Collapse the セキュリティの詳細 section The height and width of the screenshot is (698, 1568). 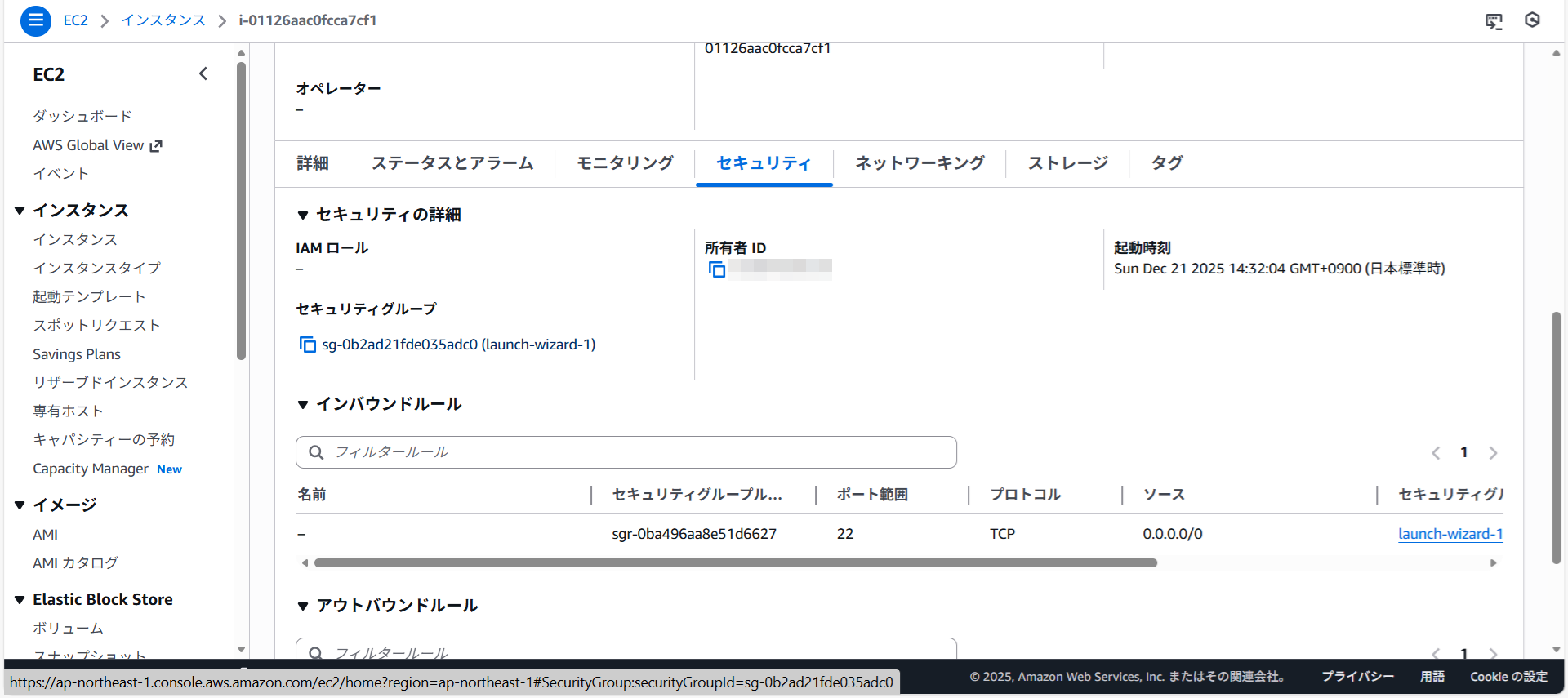303,216
